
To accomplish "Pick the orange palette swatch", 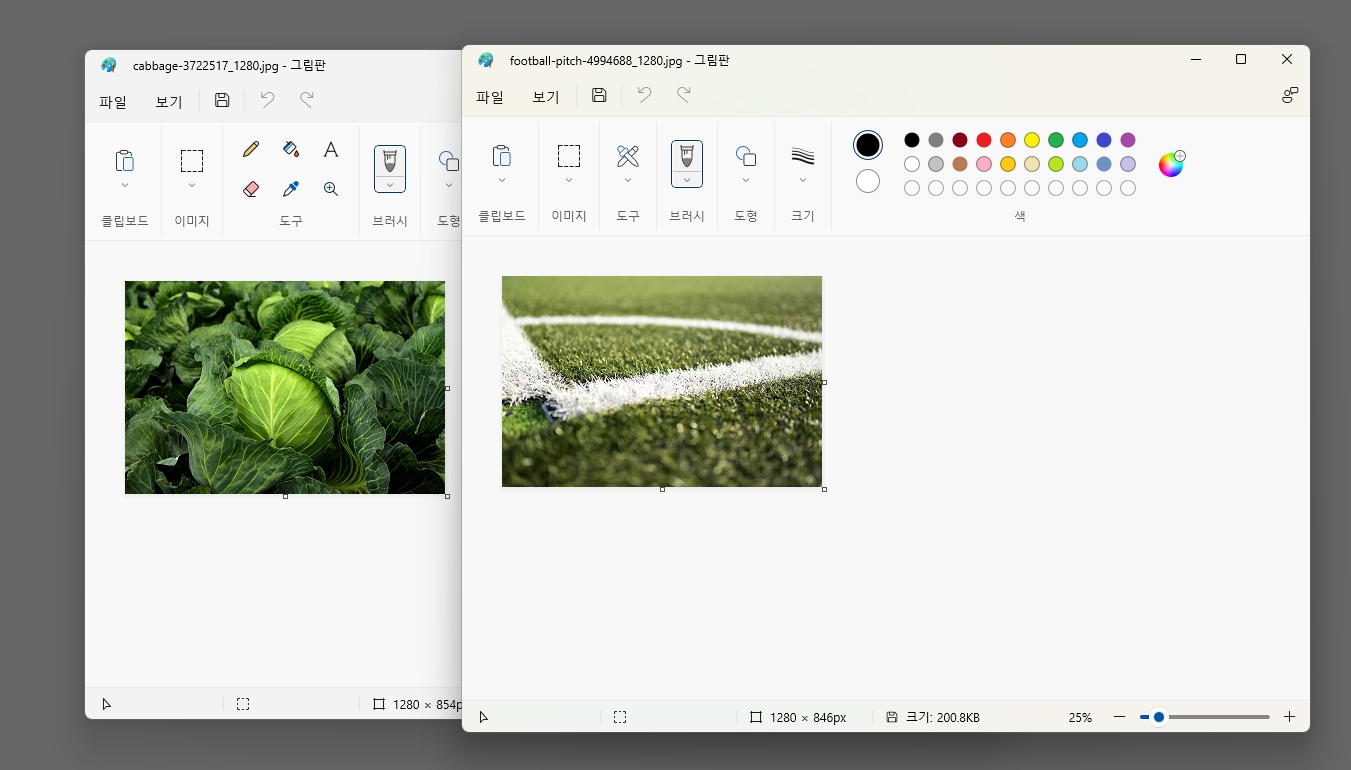I will [x=1008, y=140].
